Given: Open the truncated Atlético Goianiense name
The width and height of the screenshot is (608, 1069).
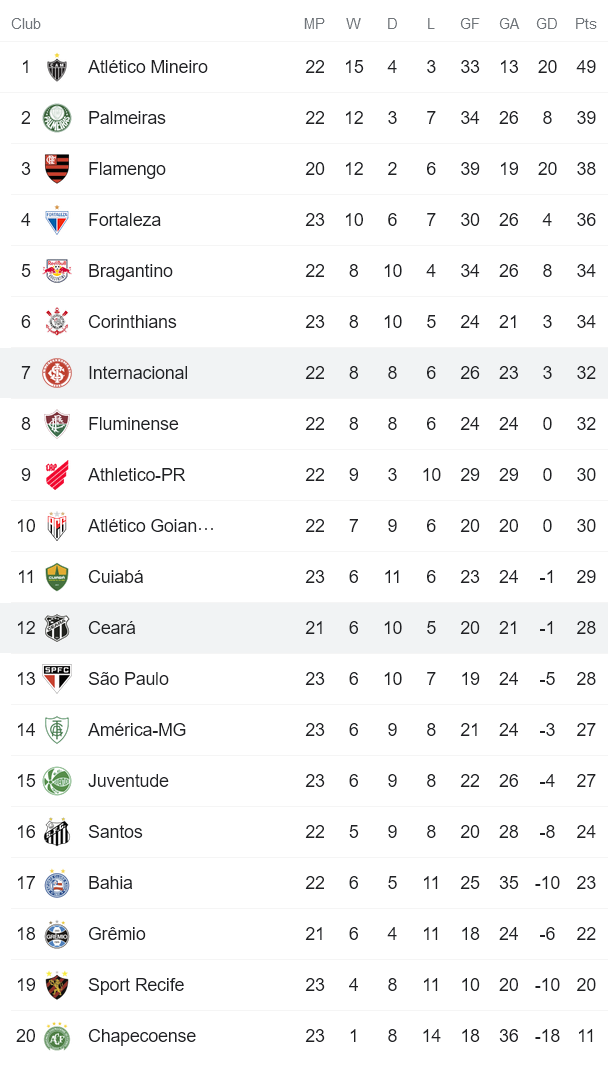Looking at the screenshot, I should (x=150, y=526).
